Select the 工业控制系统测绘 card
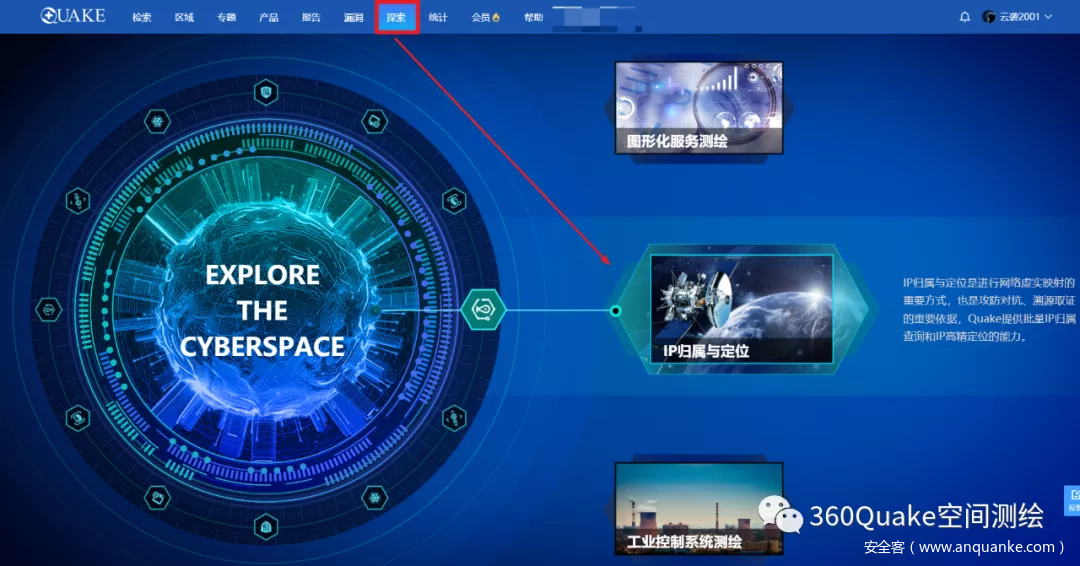The width and height of the screenshot is (1080, 566). [698, 508]
